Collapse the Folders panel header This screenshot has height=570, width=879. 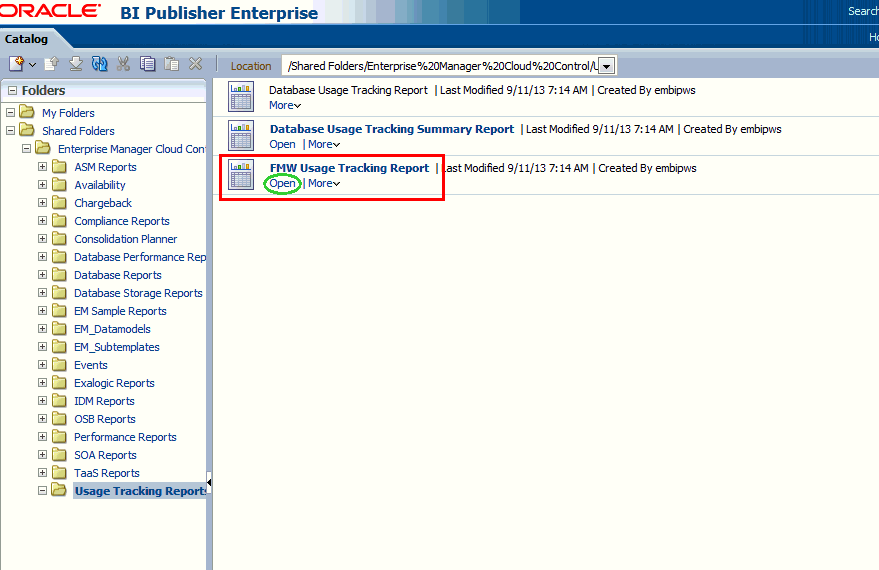(x=12, y=91)
